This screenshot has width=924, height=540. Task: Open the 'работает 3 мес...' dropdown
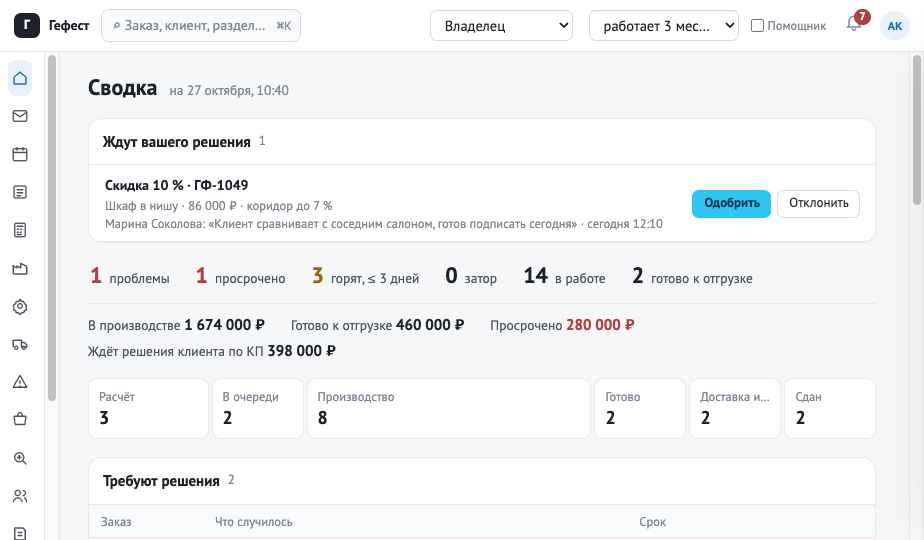pyautogui.click(x=664, y=25)
